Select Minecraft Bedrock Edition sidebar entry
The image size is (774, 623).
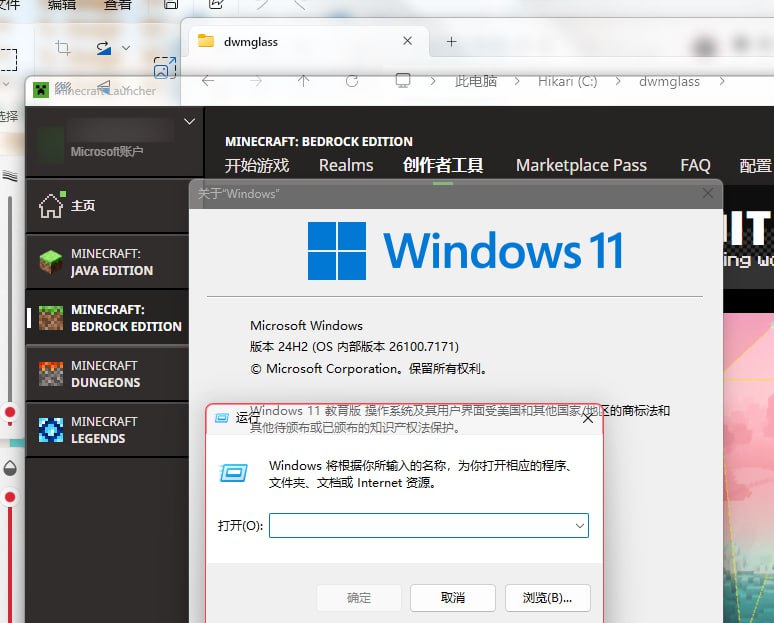(107, 318)
